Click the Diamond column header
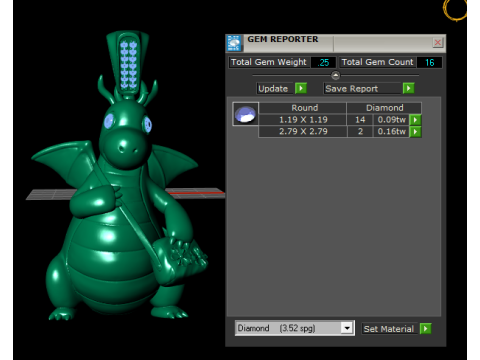Screen dimensions: 480x360 click(384, 108)
